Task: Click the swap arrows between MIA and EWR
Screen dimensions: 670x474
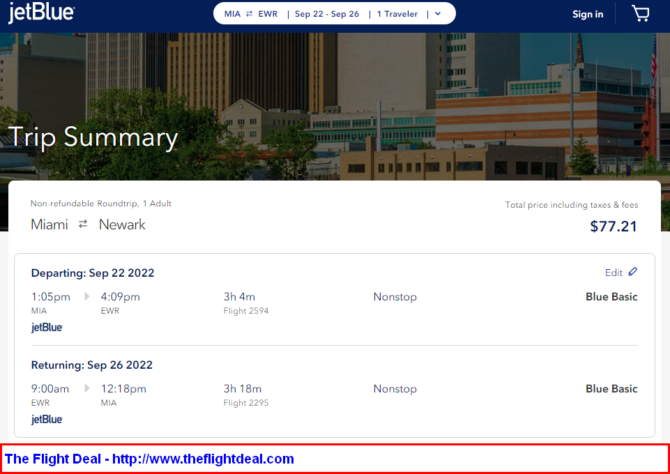Action: [x=249, y=14]
